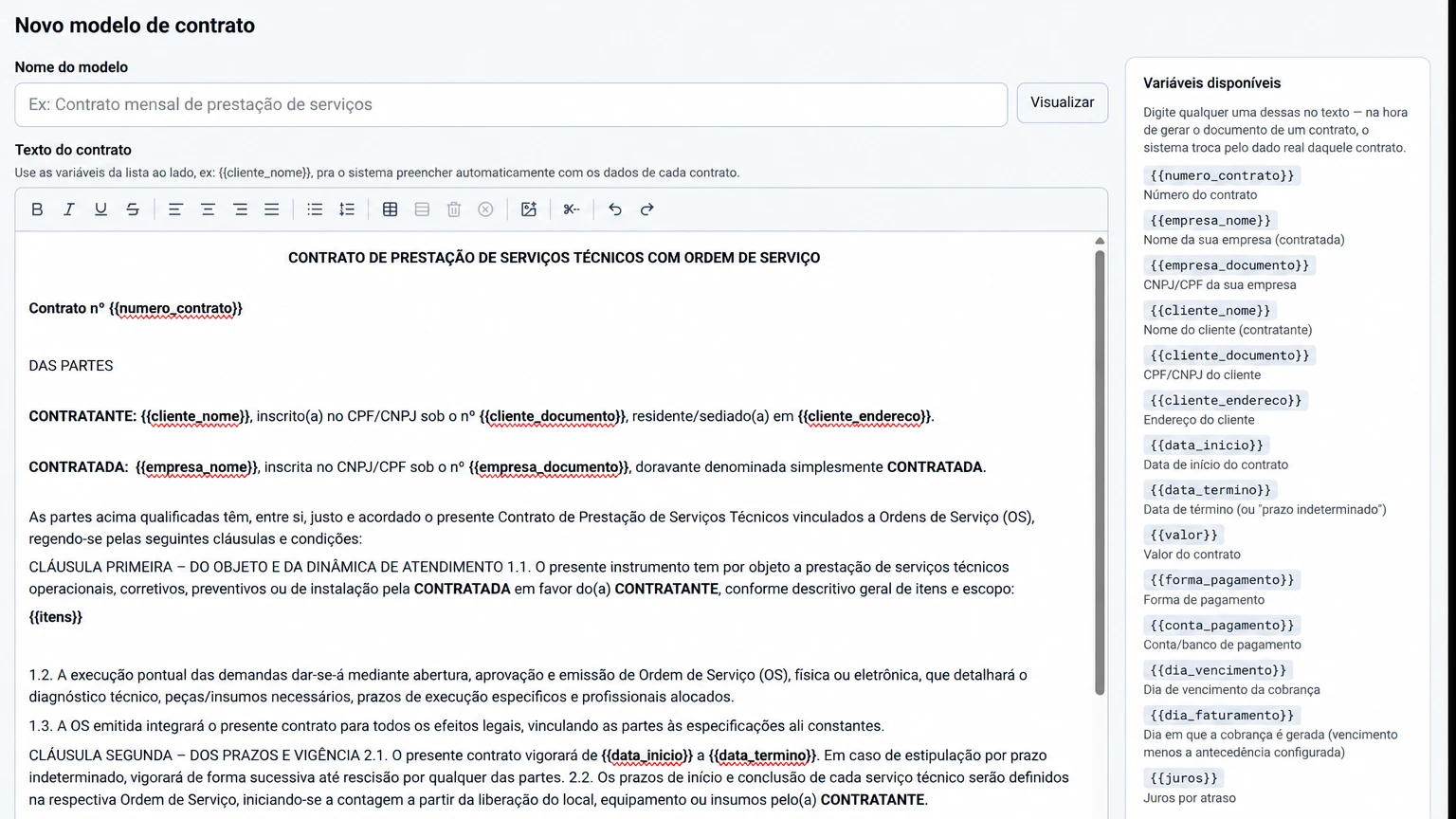Toggle bold formatting in the editor toolbar
Viewport: 1456px width, 819px height.
37,209
